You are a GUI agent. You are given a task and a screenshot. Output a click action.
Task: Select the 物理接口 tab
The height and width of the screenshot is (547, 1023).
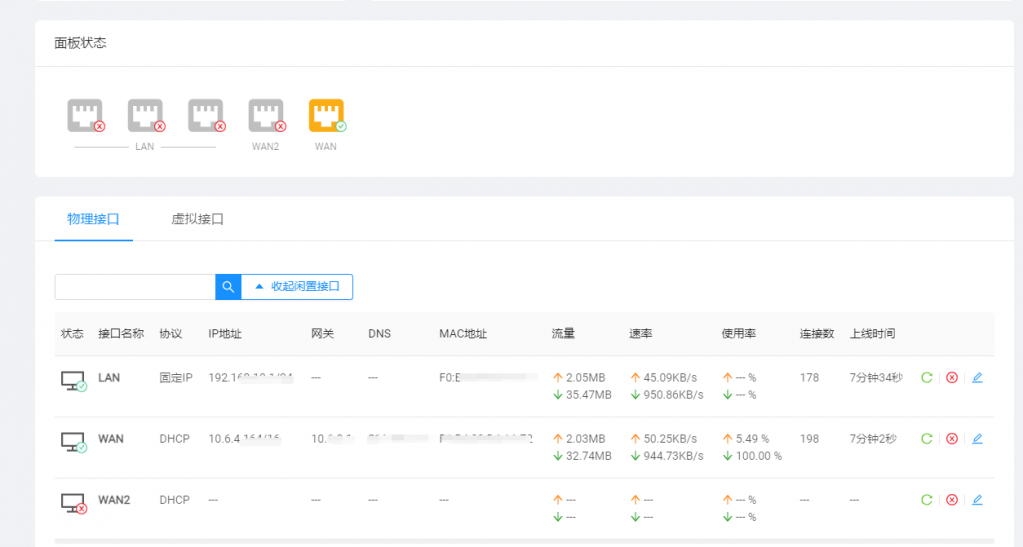coord(93,219)
